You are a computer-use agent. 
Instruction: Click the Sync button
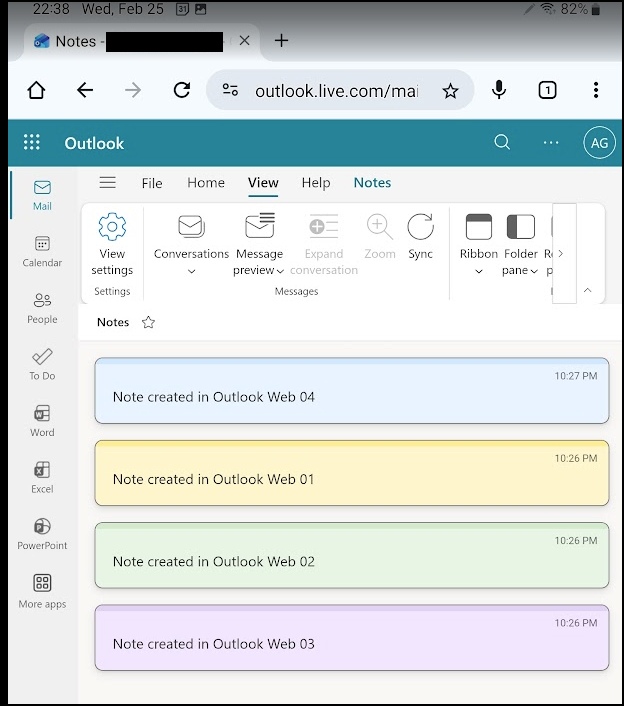(420, 237)
